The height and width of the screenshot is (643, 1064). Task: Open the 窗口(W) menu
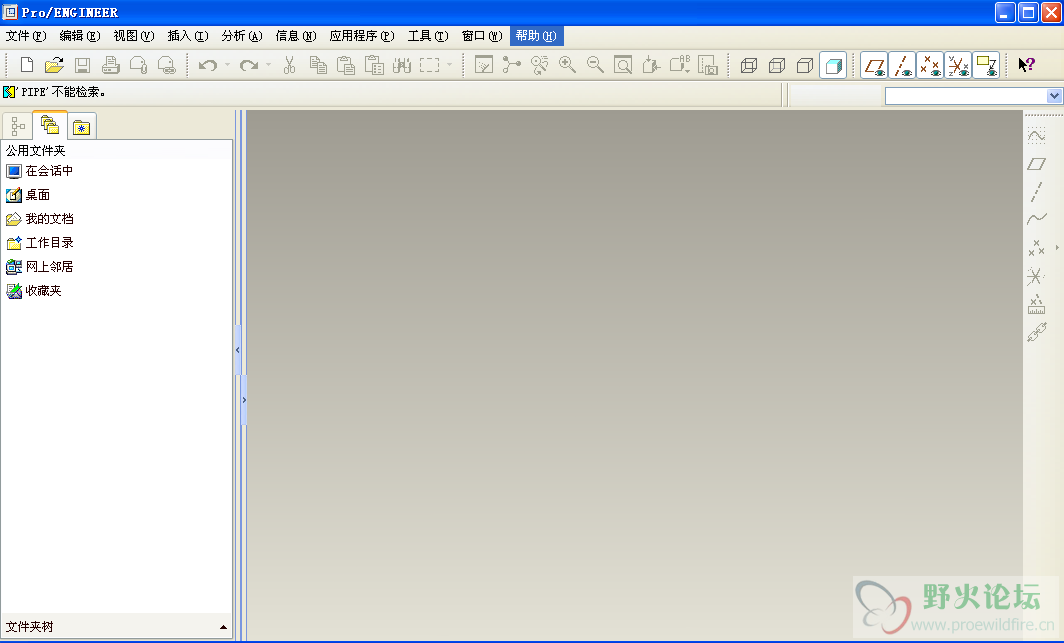coord(482,36)
